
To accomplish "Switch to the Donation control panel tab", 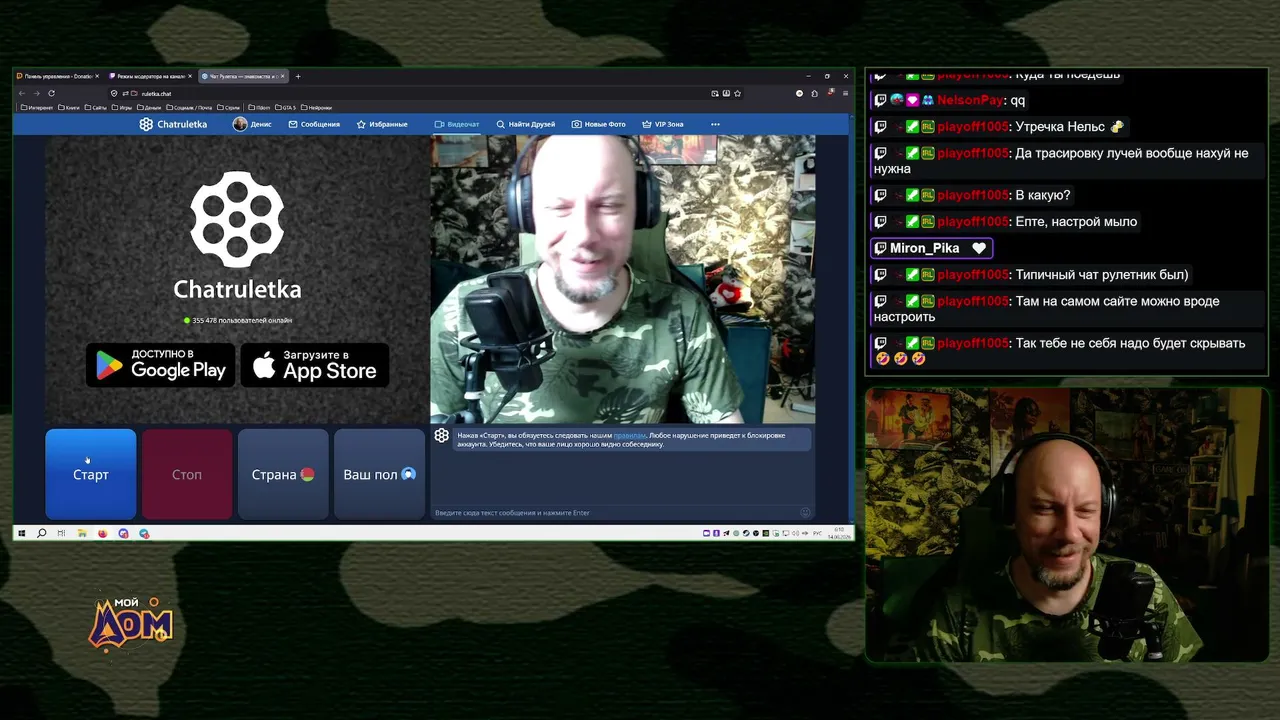I will click(x=56, y=76).
